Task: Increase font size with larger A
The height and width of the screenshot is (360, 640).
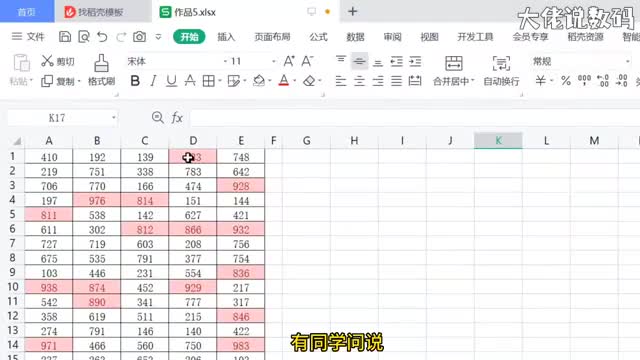Action: coord(289,61)
